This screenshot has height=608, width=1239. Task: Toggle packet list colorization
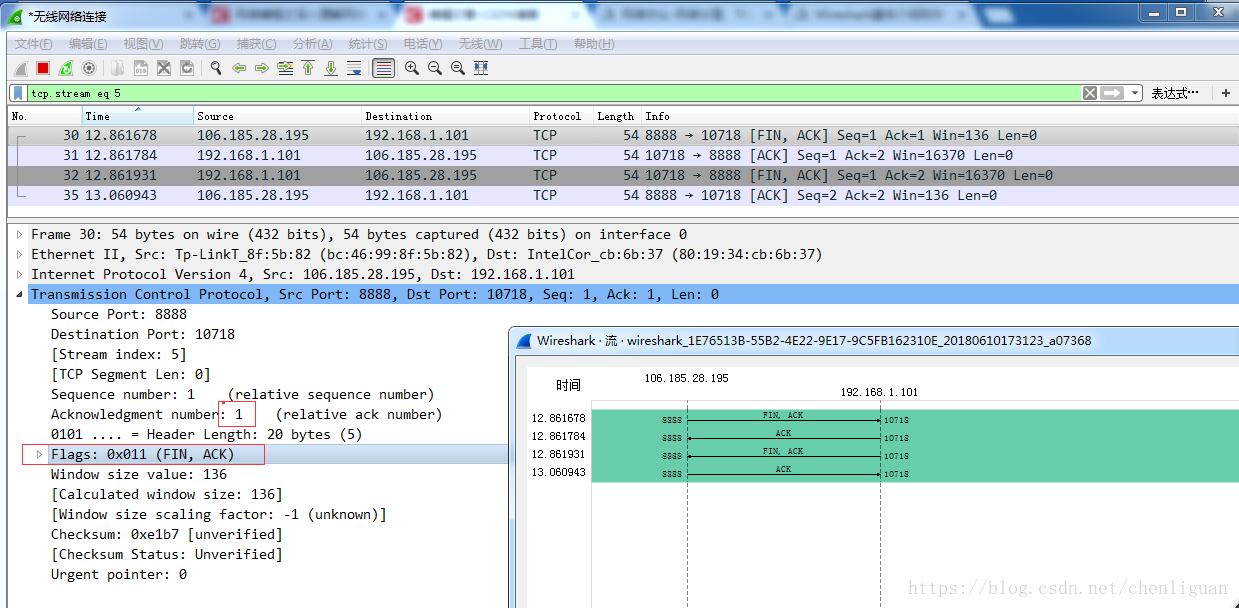383,68
